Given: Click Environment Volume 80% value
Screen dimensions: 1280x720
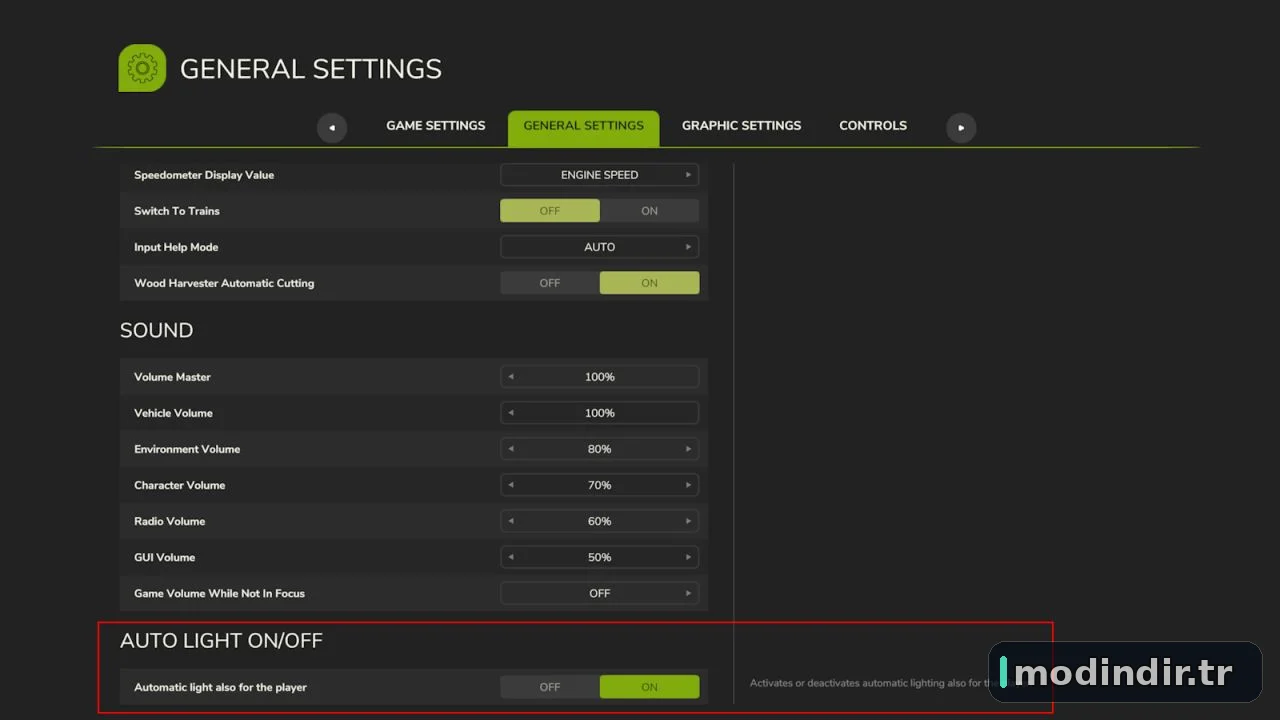Looking at the screenshot, I should pos(600,449).
